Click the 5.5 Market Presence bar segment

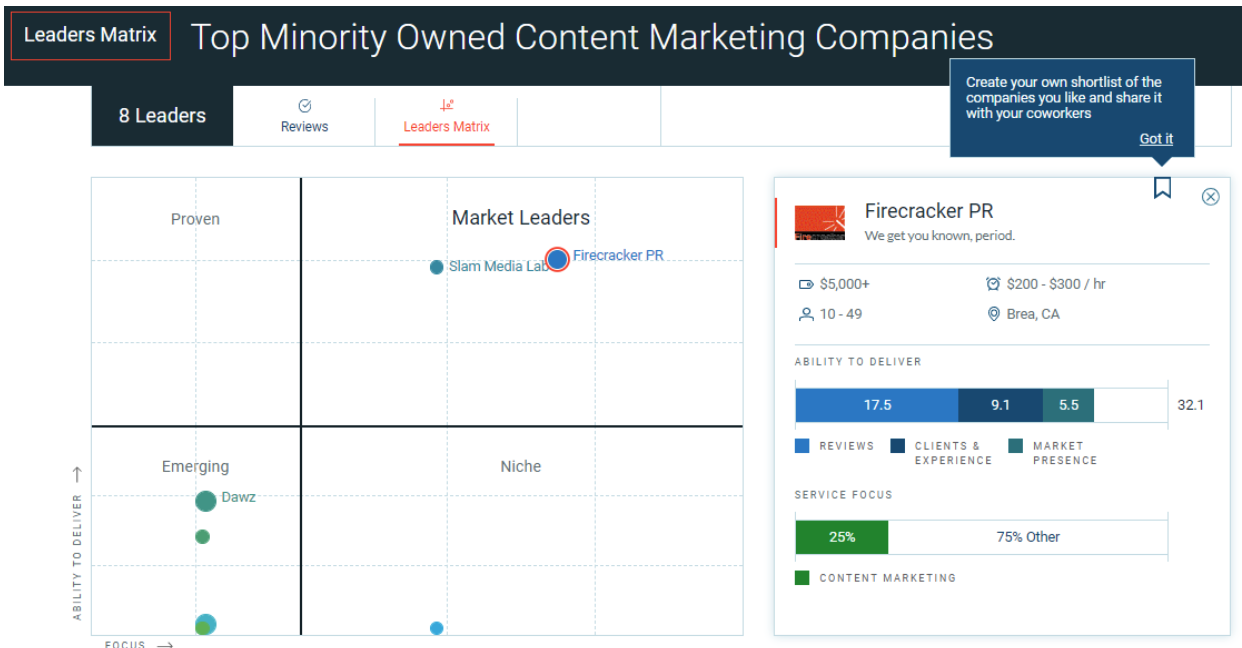click(1068, 405)
